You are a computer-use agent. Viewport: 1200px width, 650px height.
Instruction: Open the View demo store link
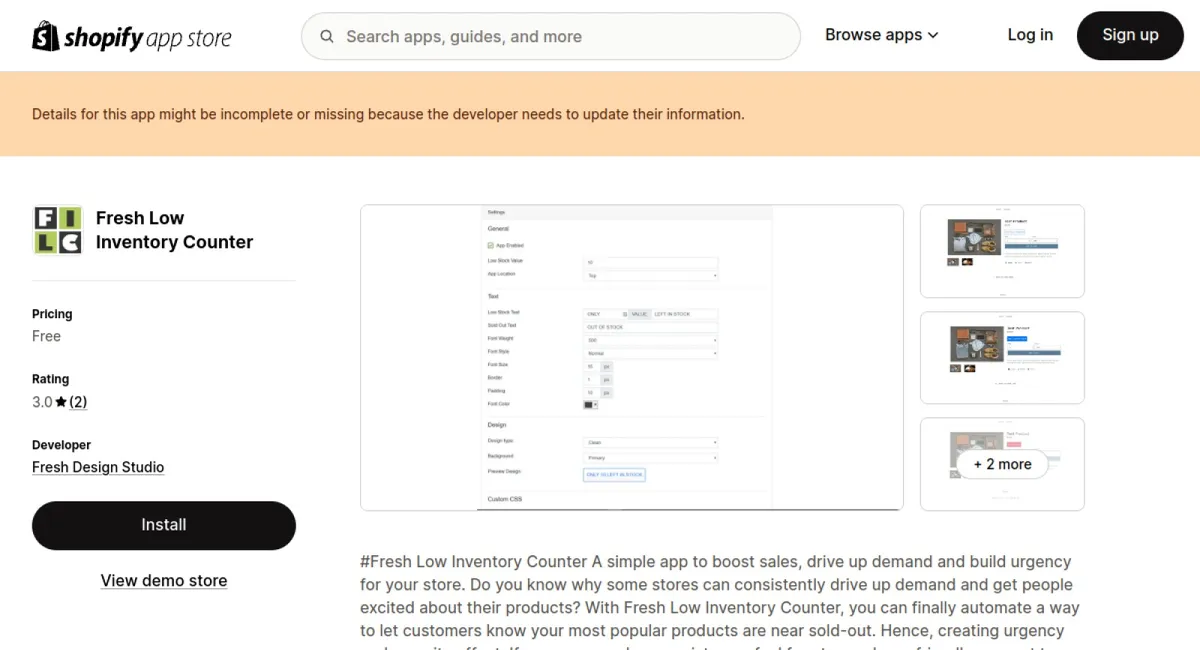(x=164, y=581)
